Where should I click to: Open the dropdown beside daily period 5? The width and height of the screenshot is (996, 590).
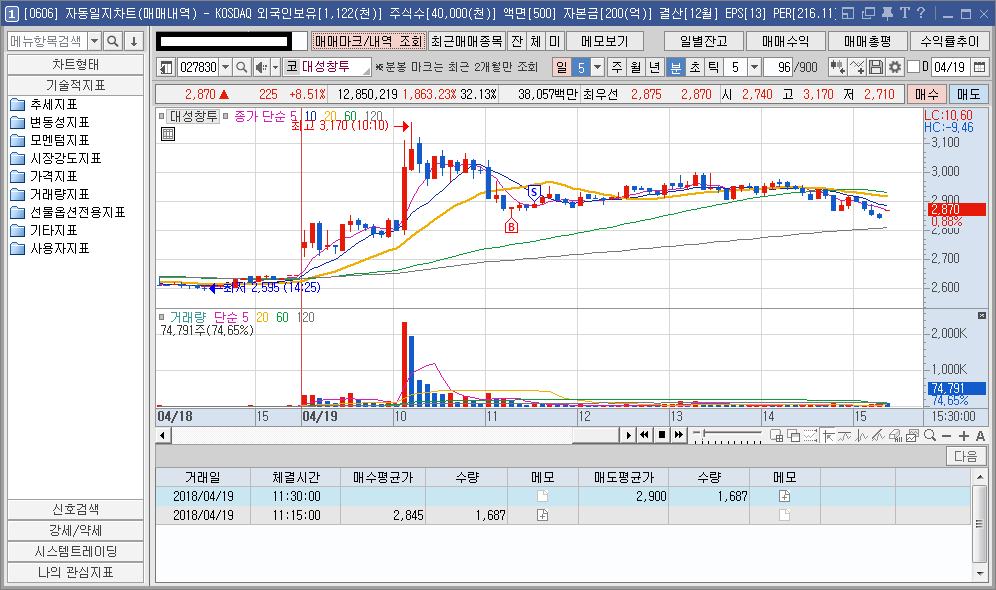(x=597, y=67)
